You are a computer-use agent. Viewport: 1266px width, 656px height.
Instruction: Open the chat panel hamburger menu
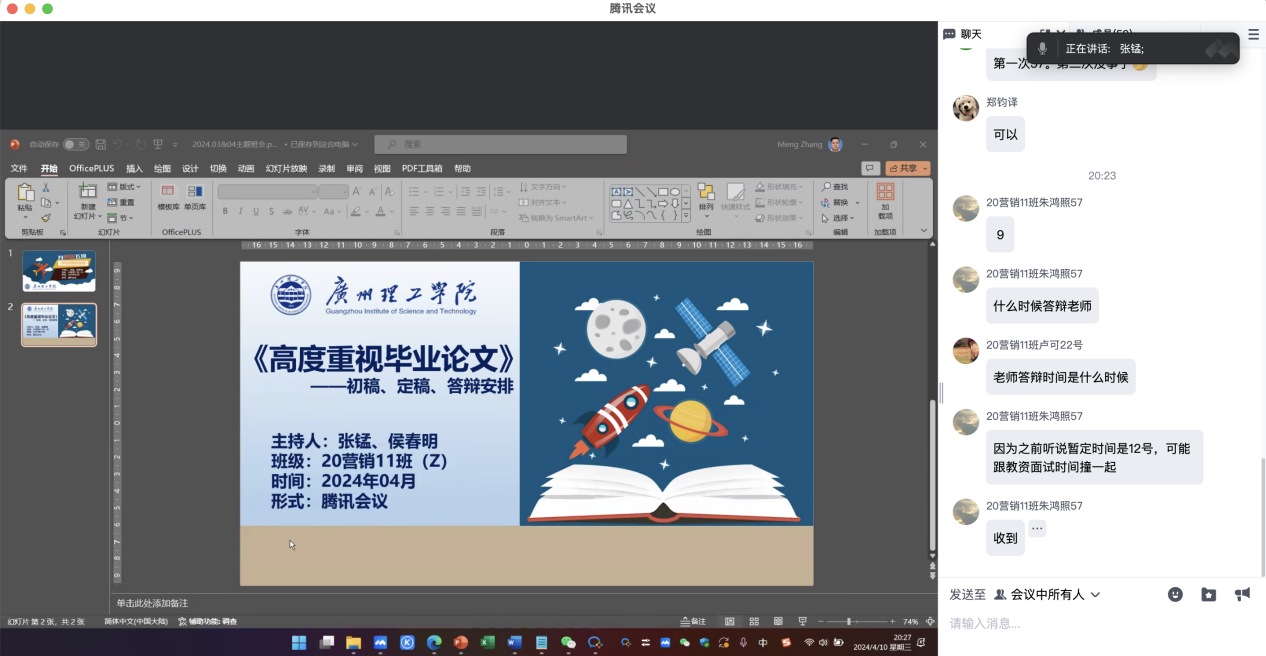point(1253,34)
